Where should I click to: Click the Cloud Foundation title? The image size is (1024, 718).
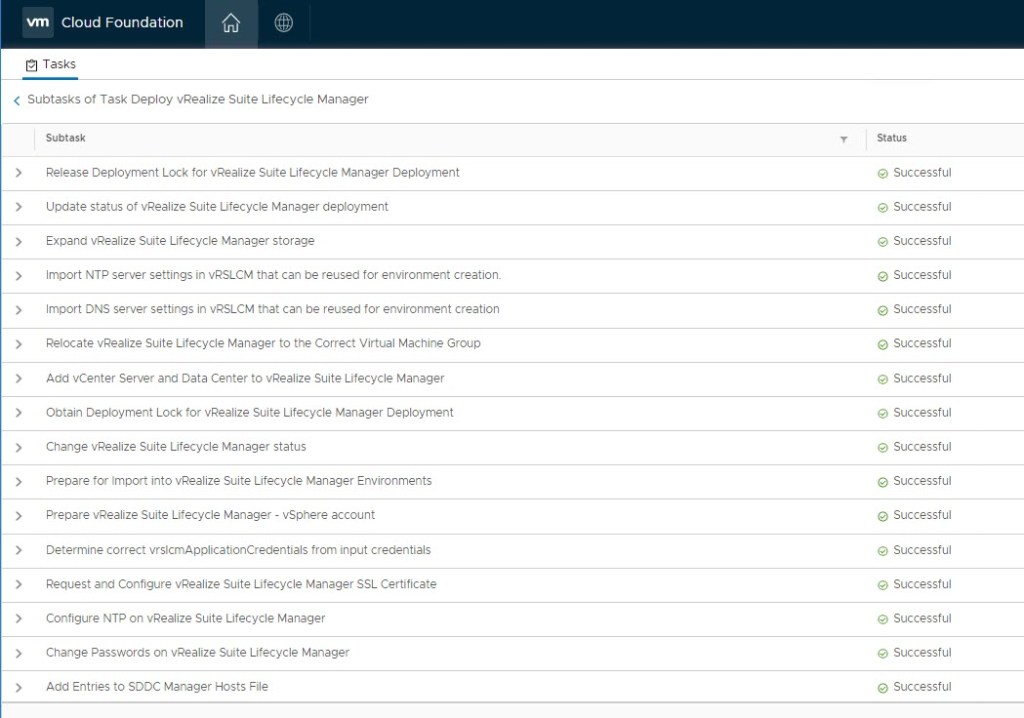(122, 22)
